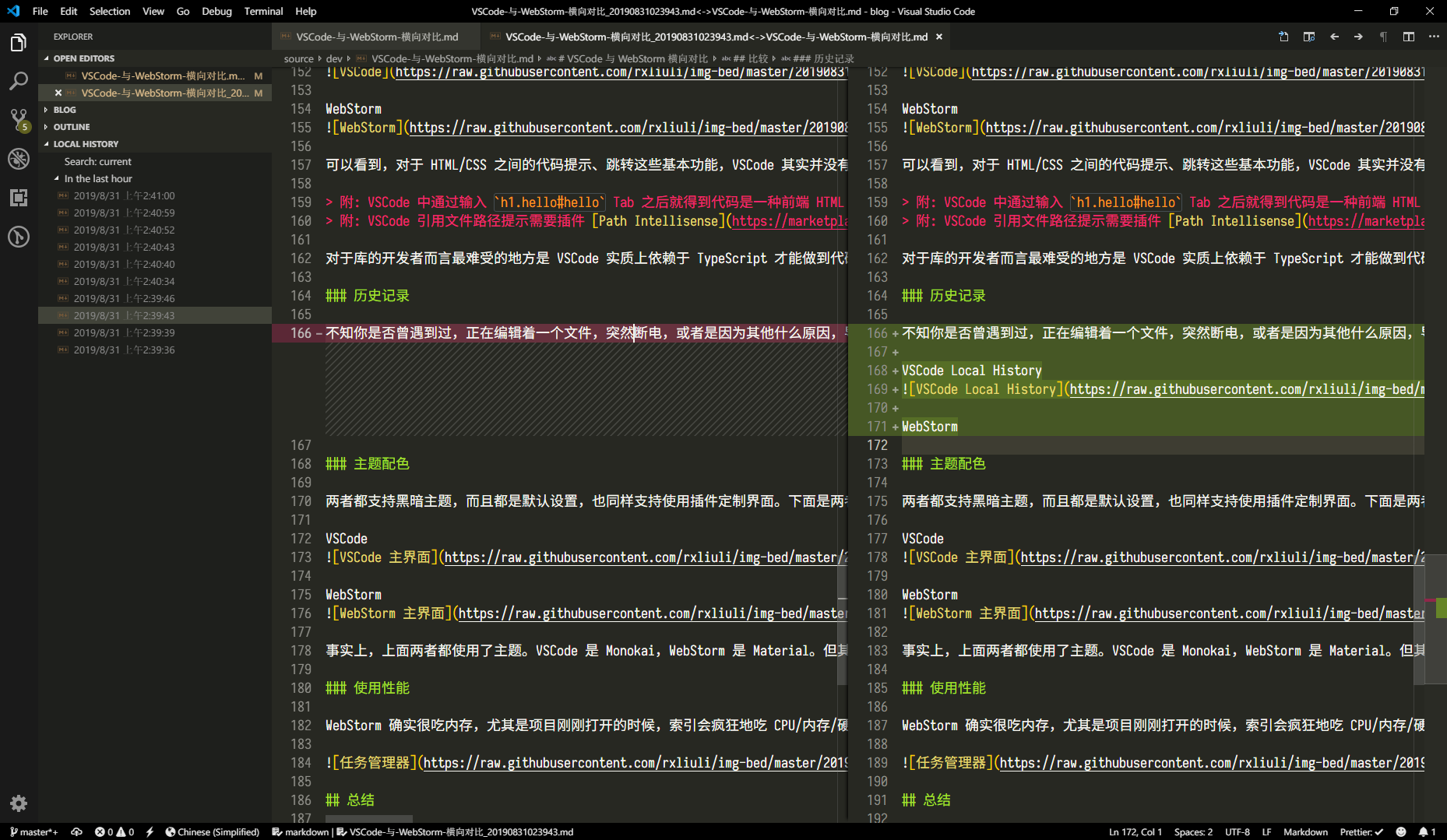Open notifications bell in status bar

[1427, 831]
